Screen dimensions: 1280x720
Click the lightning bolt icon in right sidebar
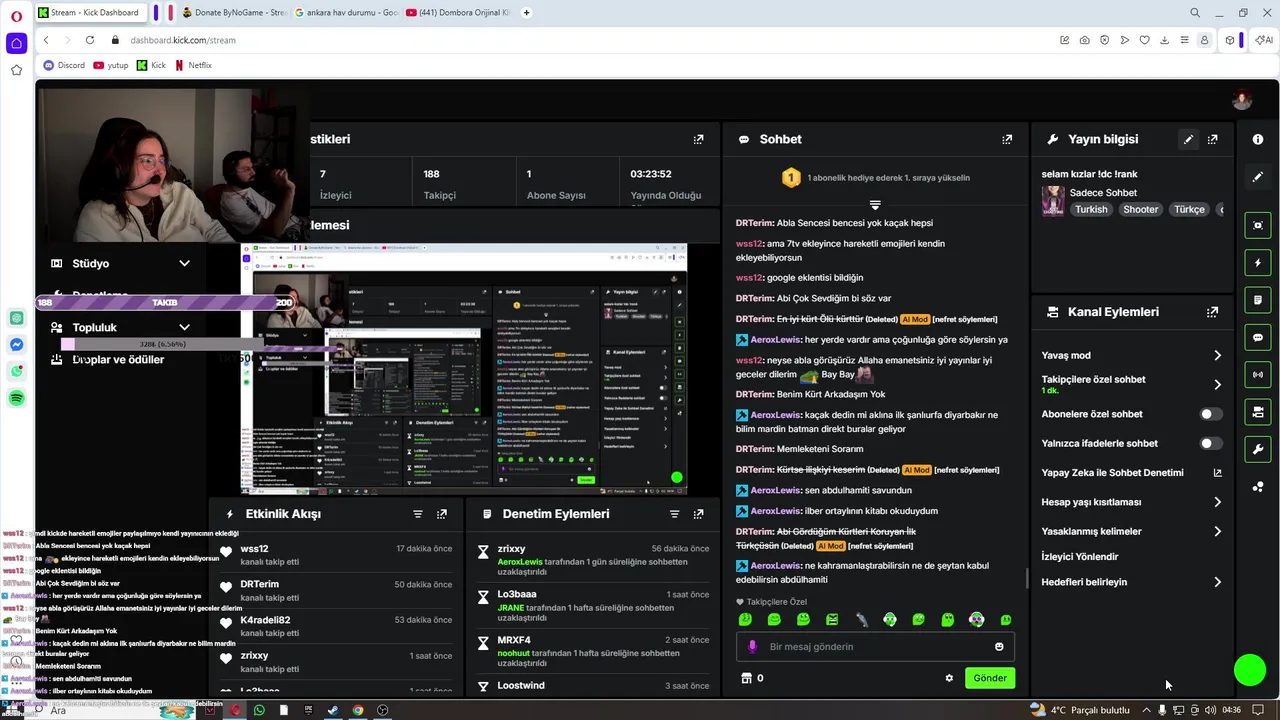click(x=1258, y=263)
